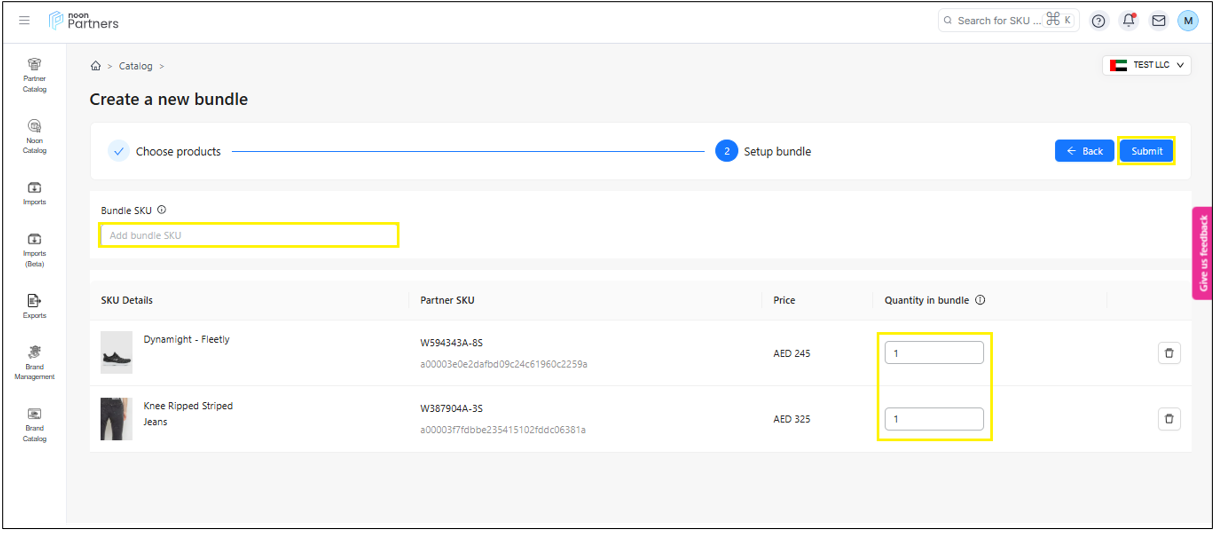This screenshot has height=533, width=1216.
Task: Open the mail messages icon
Action: (x=1158, y=21)
